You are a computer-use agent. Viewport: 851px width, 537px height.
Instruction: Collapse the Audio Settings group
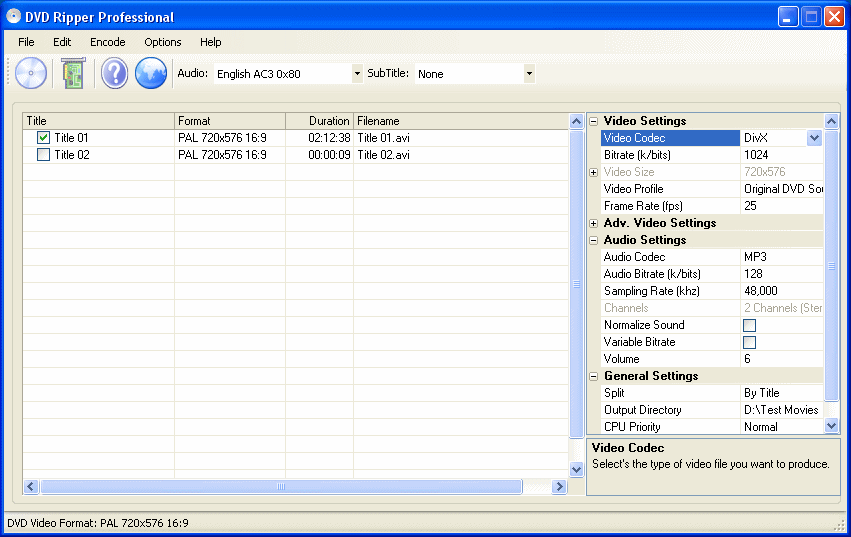[x=594, y=240]
